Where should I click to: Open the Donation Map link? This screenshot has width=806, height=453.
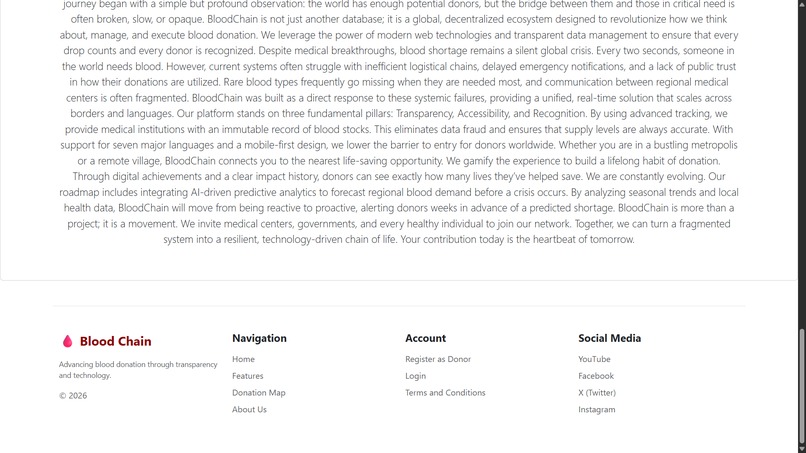pos(259,392)
